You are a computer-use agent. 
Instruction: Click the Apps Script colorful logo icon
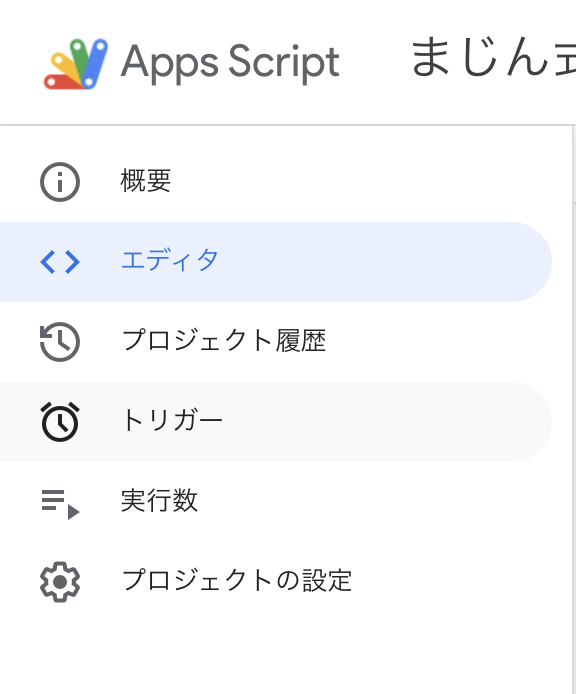click(x=76, y=64)
